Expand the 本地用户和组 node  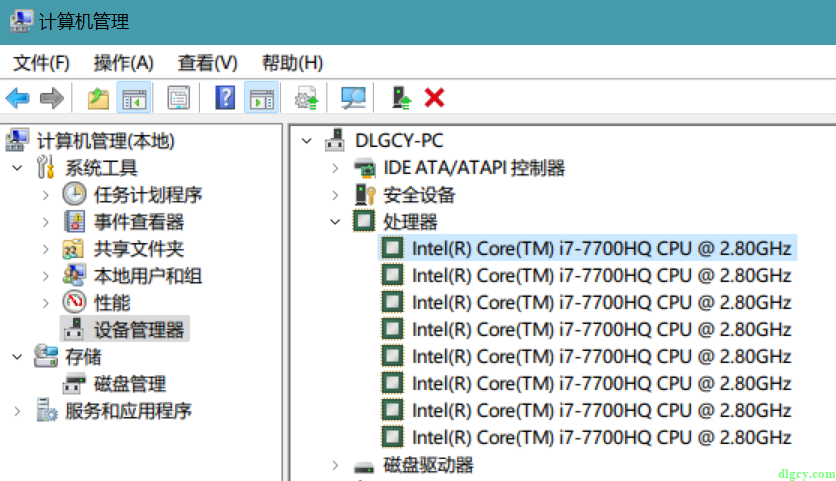click(46, 276)
